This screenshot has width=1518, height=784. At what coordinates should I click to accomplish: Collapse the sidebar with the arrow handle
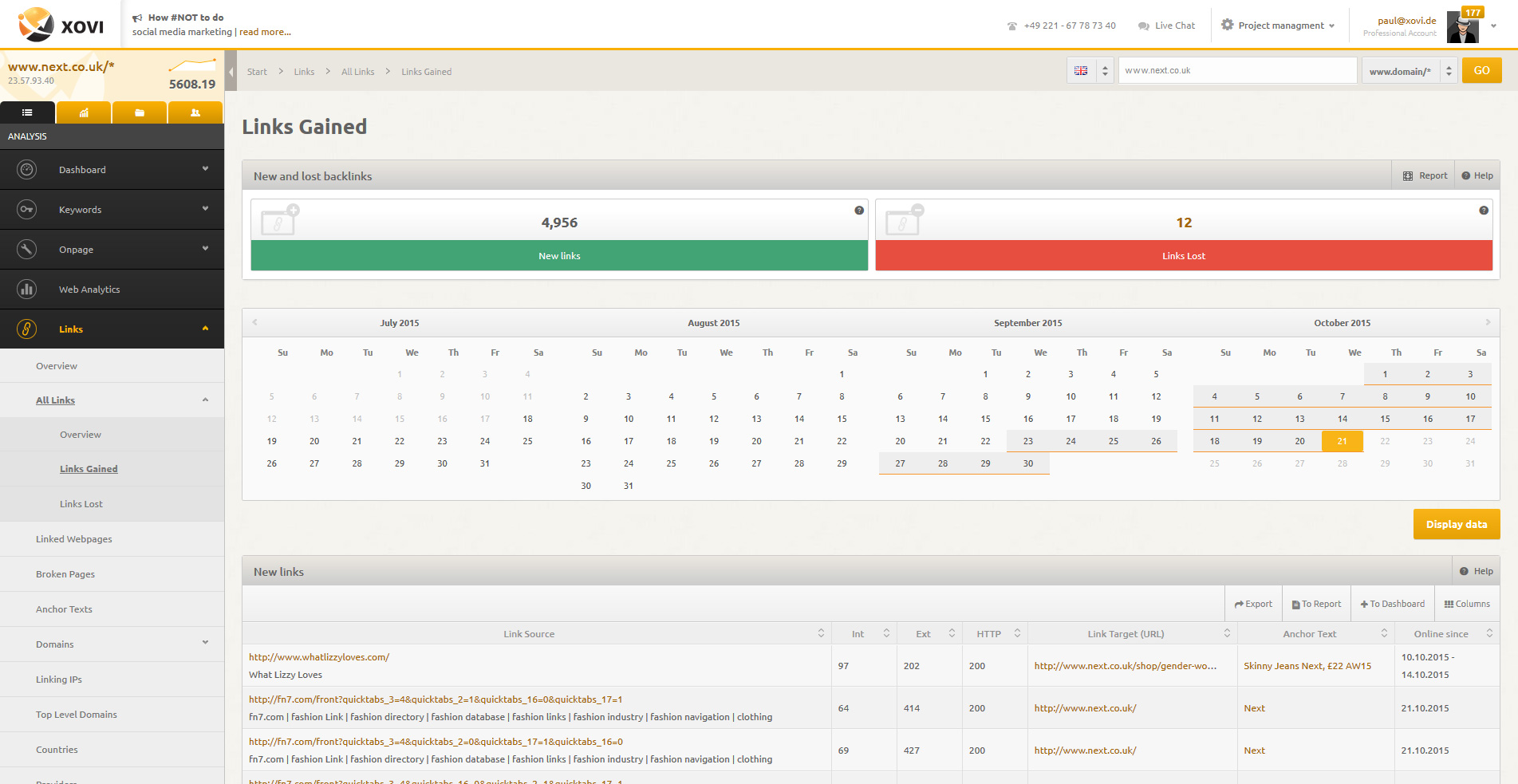click(x=231, y=72)
